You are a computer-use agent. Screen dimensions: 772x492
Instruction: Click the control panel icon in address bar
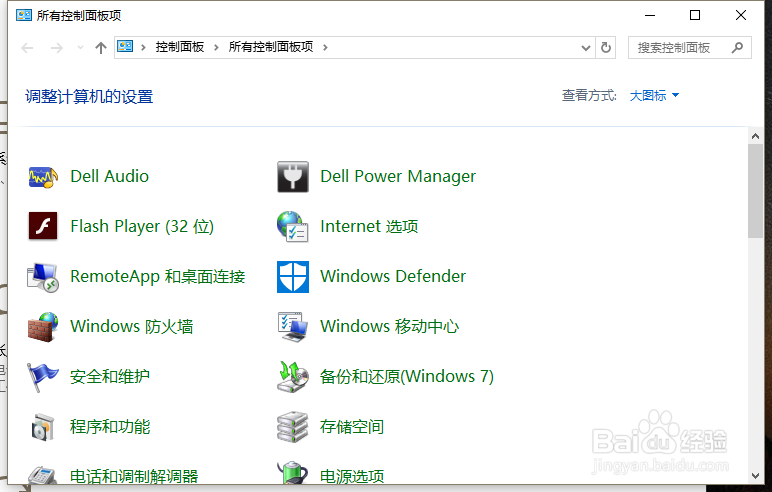coord(125,47)
